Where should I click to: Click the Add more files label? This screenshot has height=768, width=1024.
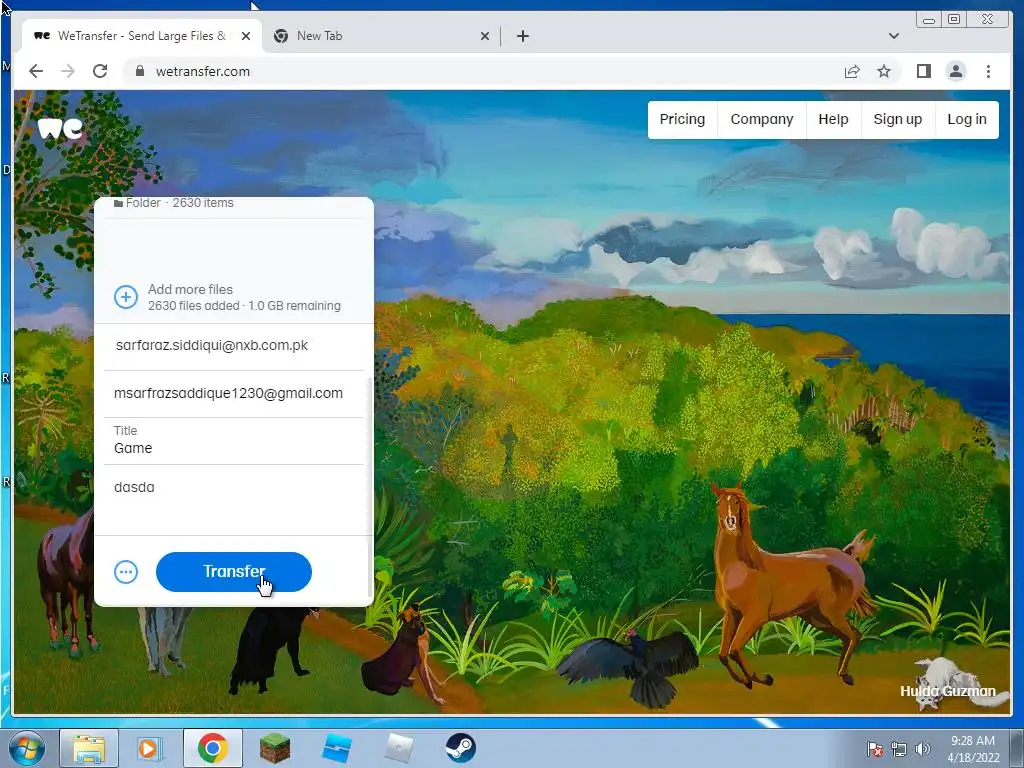[190, 289]
